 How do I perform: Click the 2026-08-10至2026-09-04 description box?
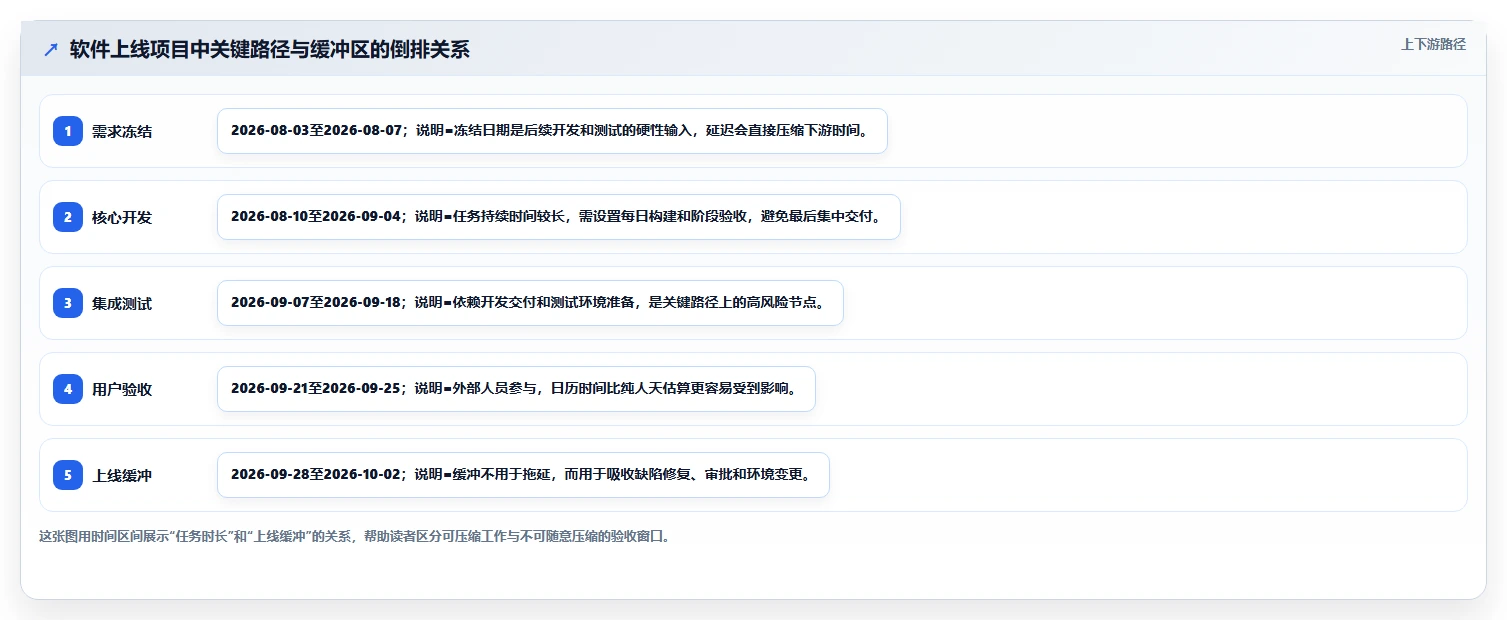(559, 217)
